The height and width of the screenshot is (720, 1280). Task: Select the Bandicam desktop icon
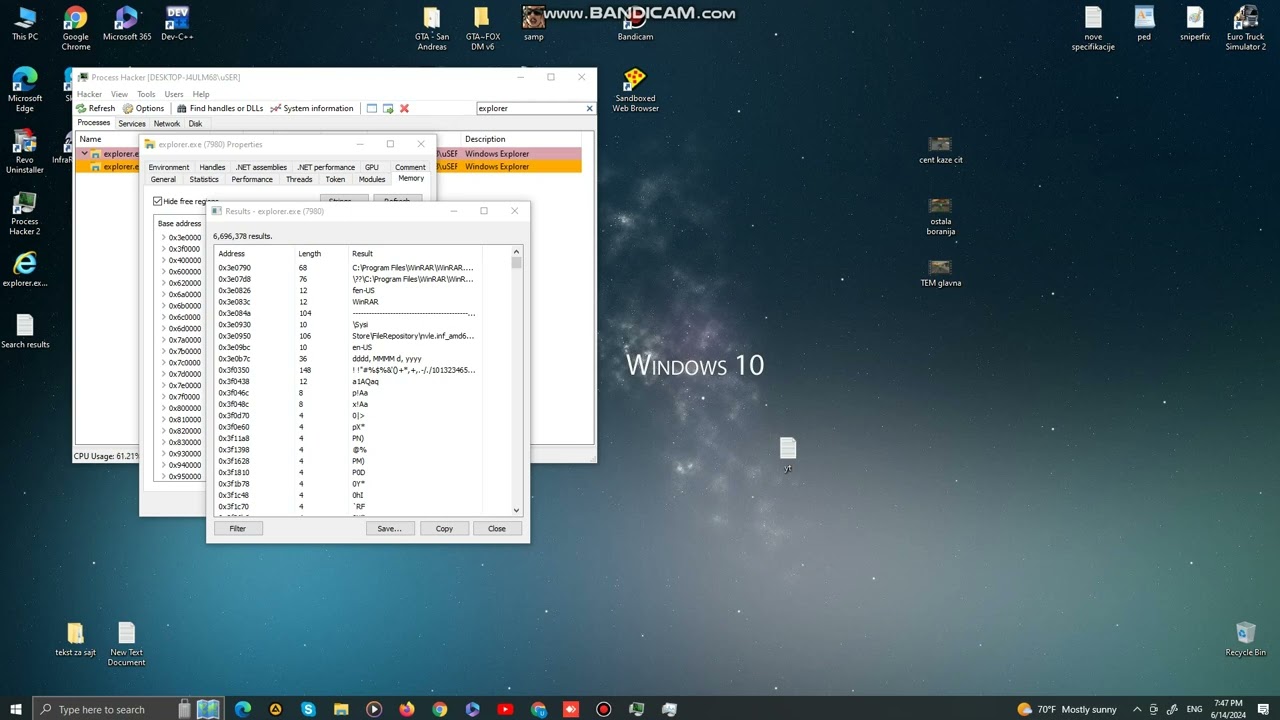click(x=635, y=23)
